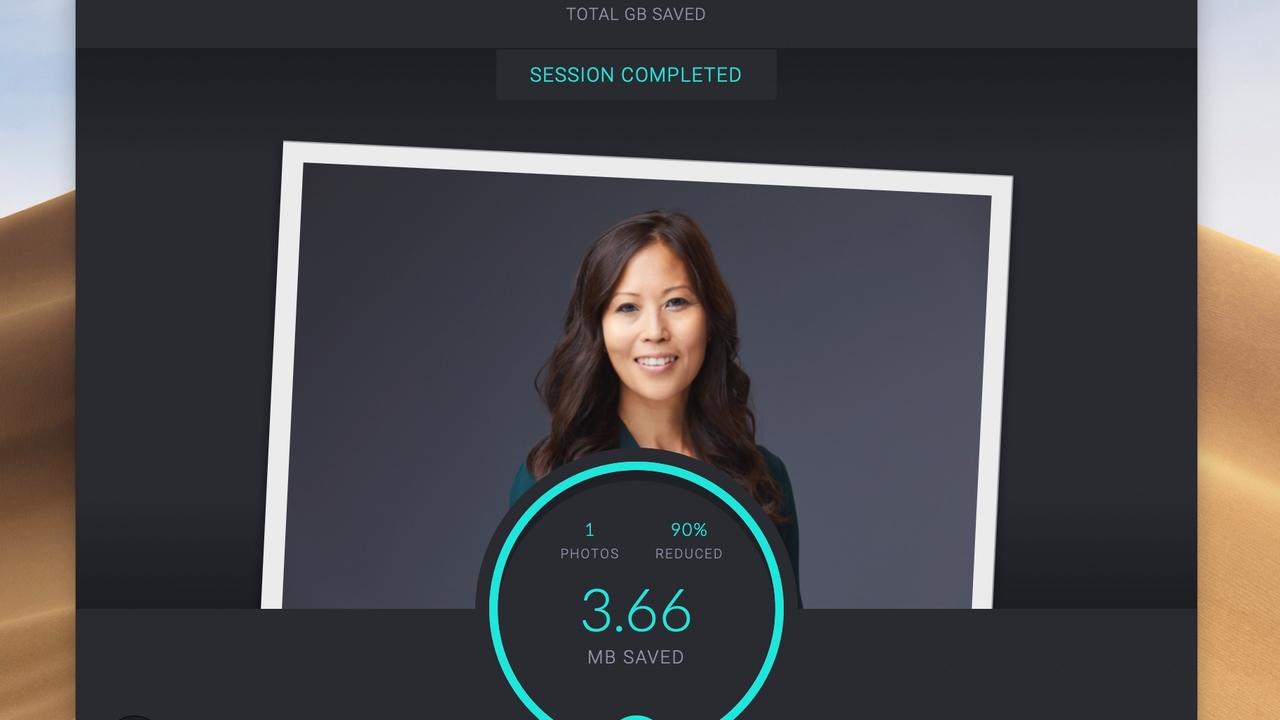Click the empty dark area right of the photo
The height and width of the screenshot is (720, 1280).
pos(1100,350)
